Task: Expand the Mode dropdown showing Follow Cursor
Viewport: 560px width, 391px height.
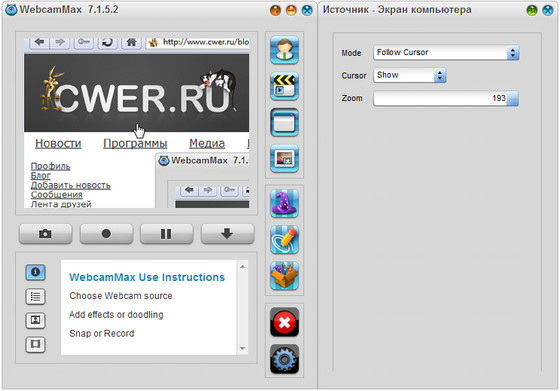Action: tap(446, 52)
